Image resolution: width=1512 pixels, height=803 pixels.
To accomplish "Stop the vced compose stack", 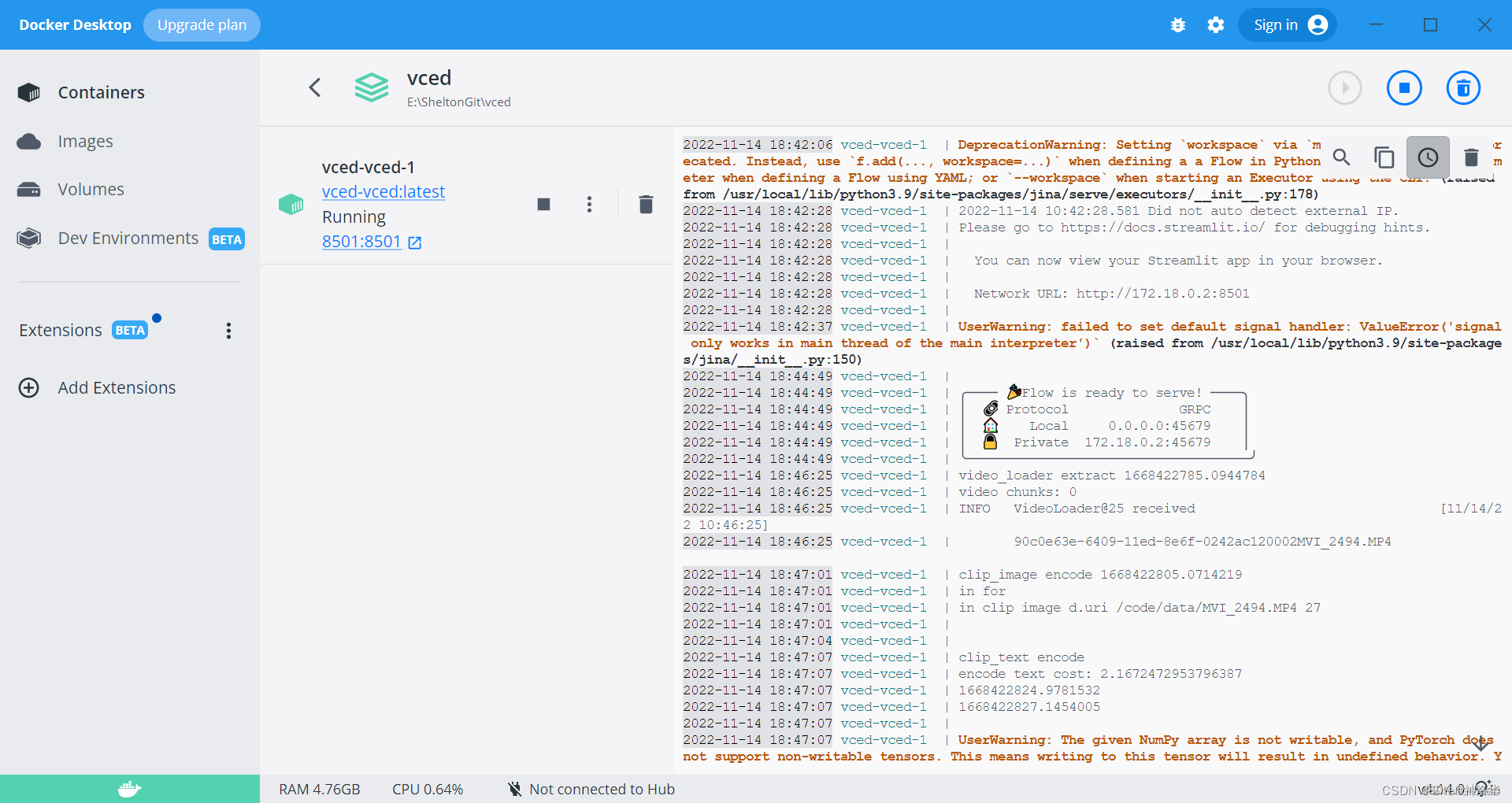I will pyautogui.click(x=1404, y=87).
